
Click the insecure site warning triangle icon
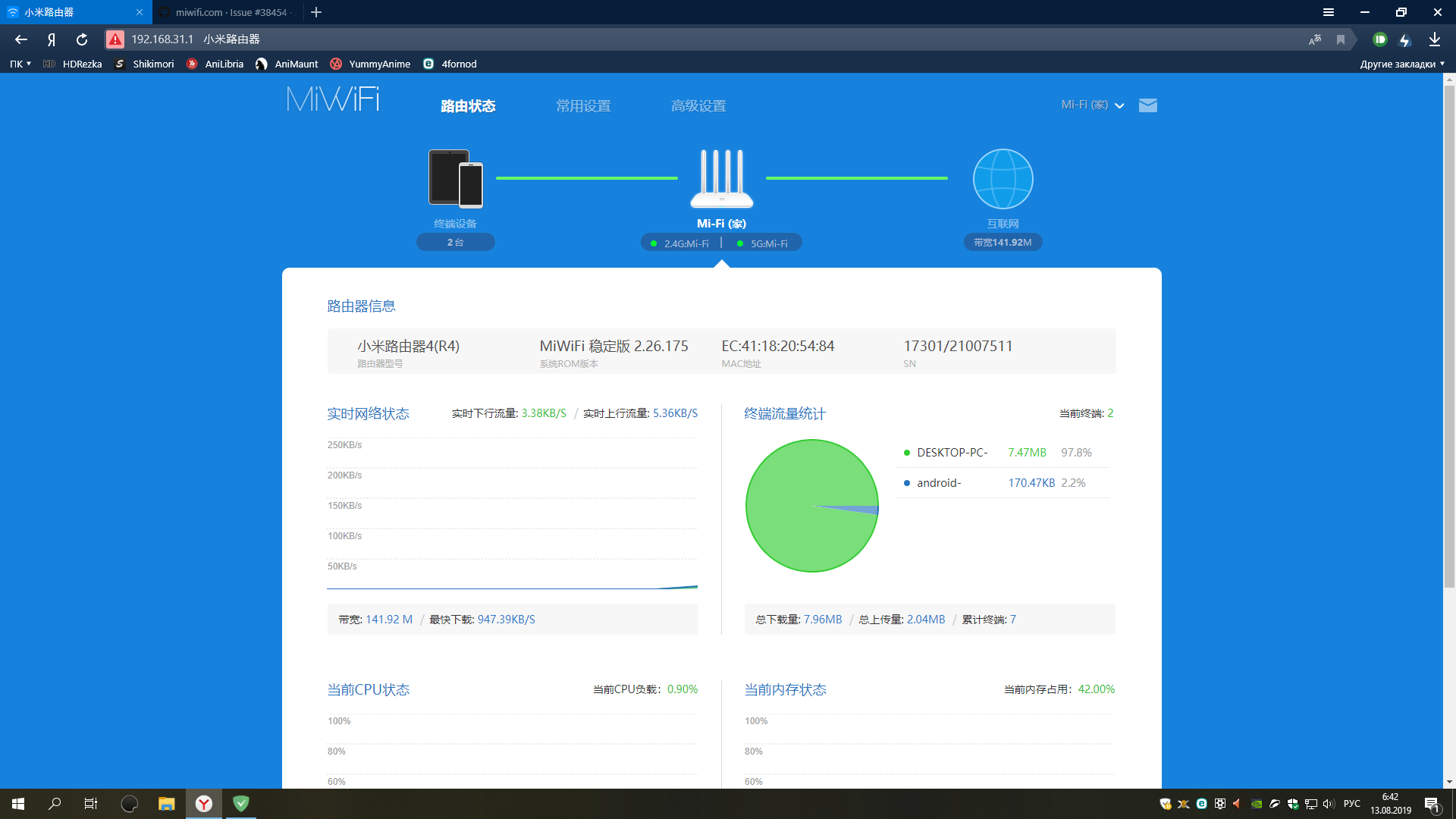point(115,39)
